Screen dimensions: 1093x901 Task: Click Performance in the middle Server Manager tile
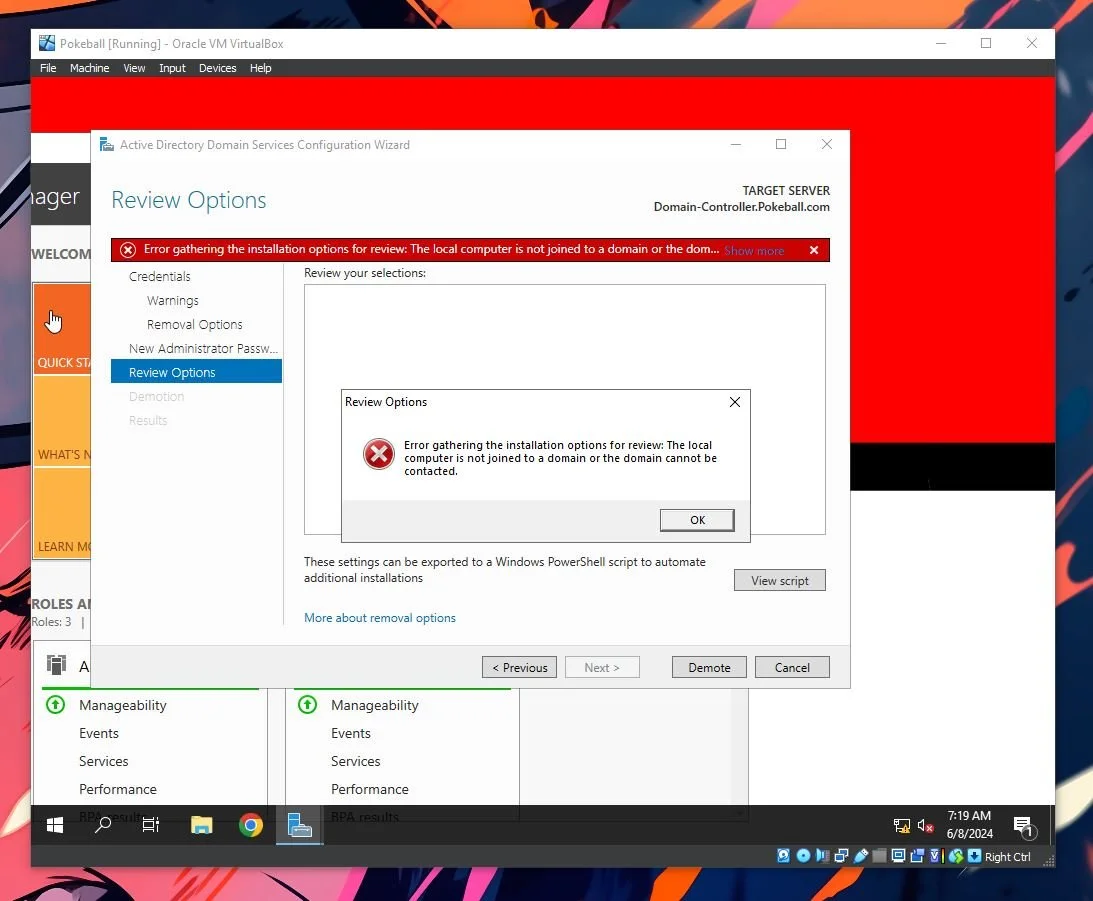(x=369, y=789)
